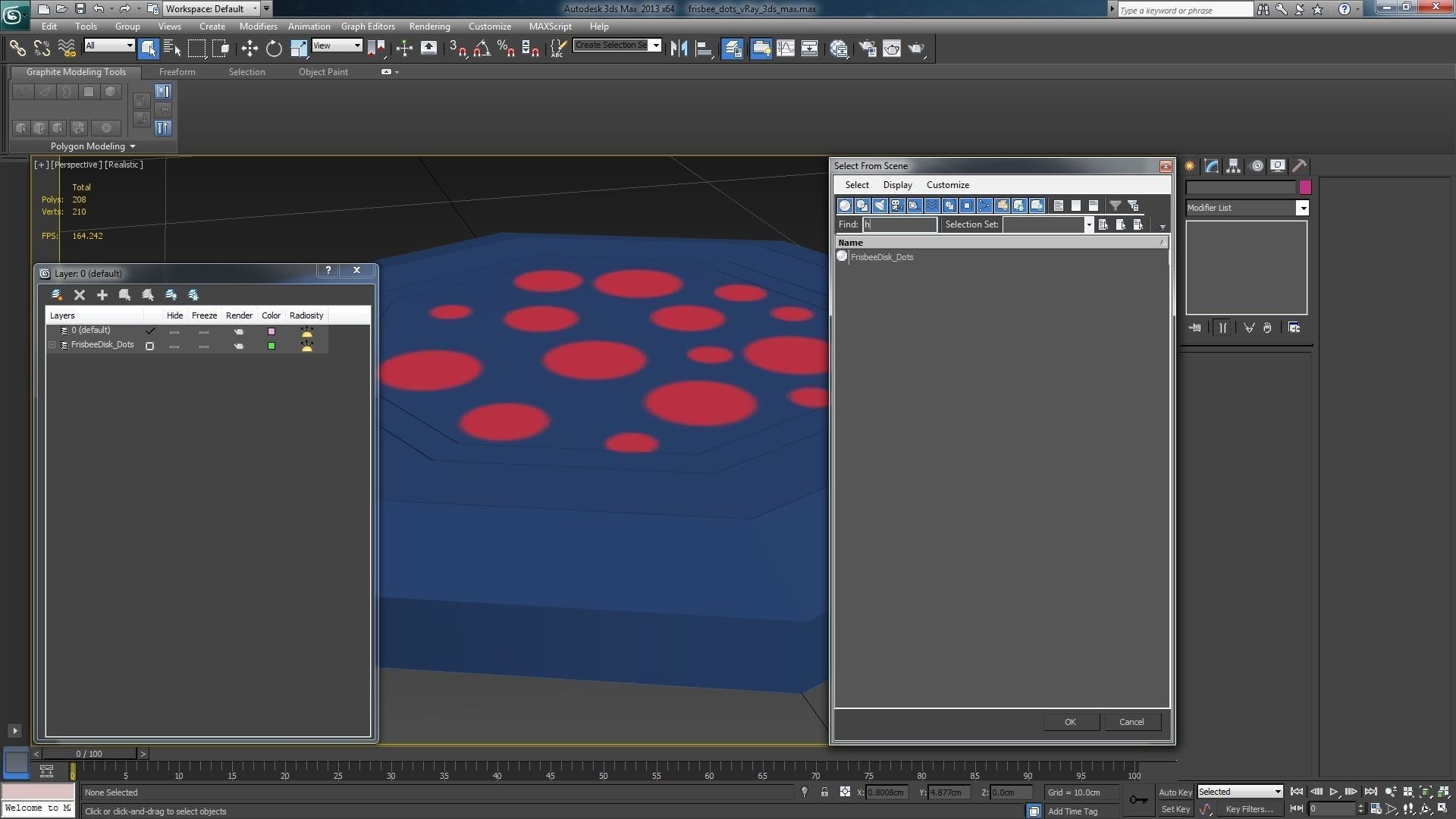Open the Material Editor icon
Screen dimensions: 1456x819
(839, 49)
